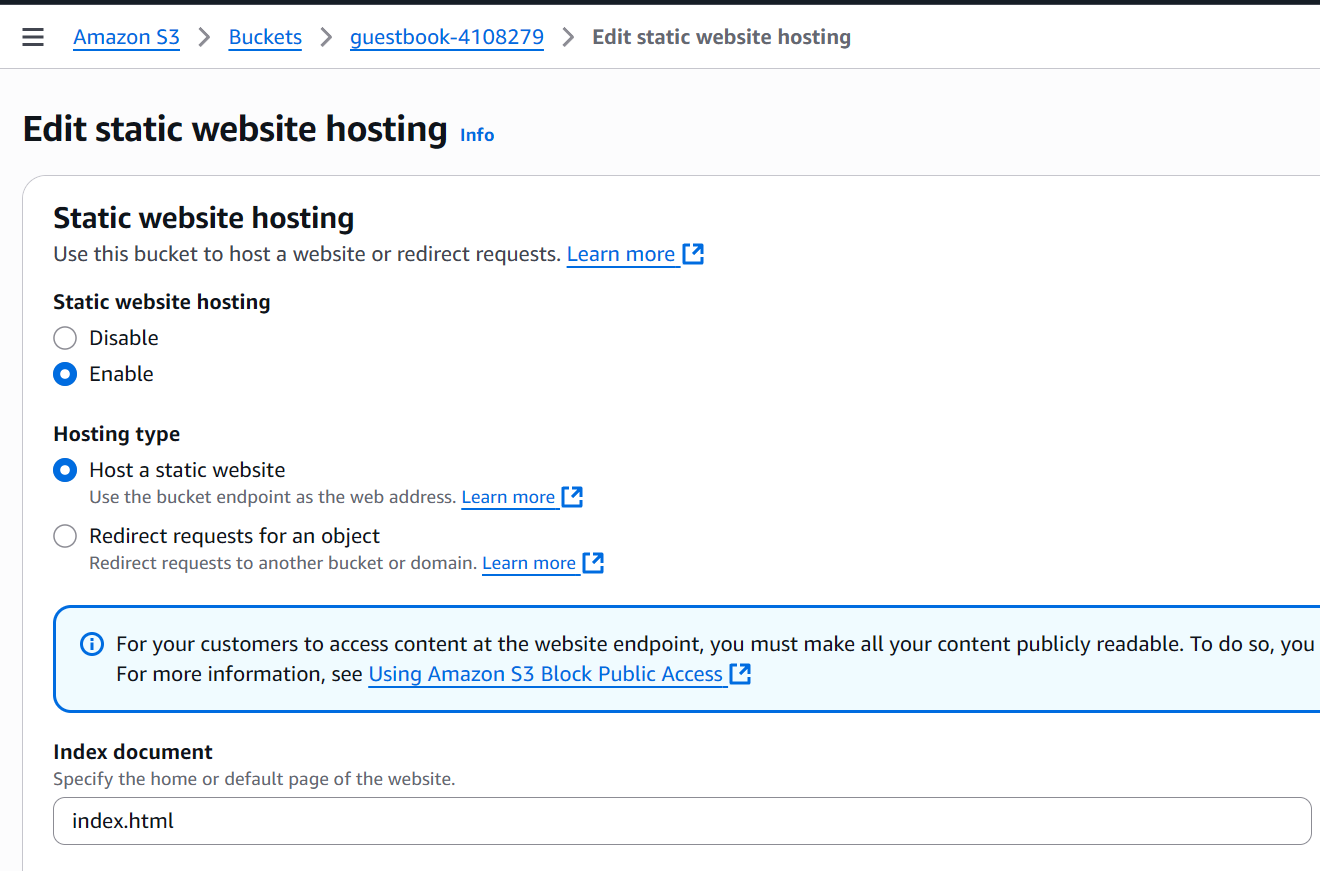Select Enable for static website hosting
The width and height of the screenshot is (1320, 871).
(x=65, y=374)
